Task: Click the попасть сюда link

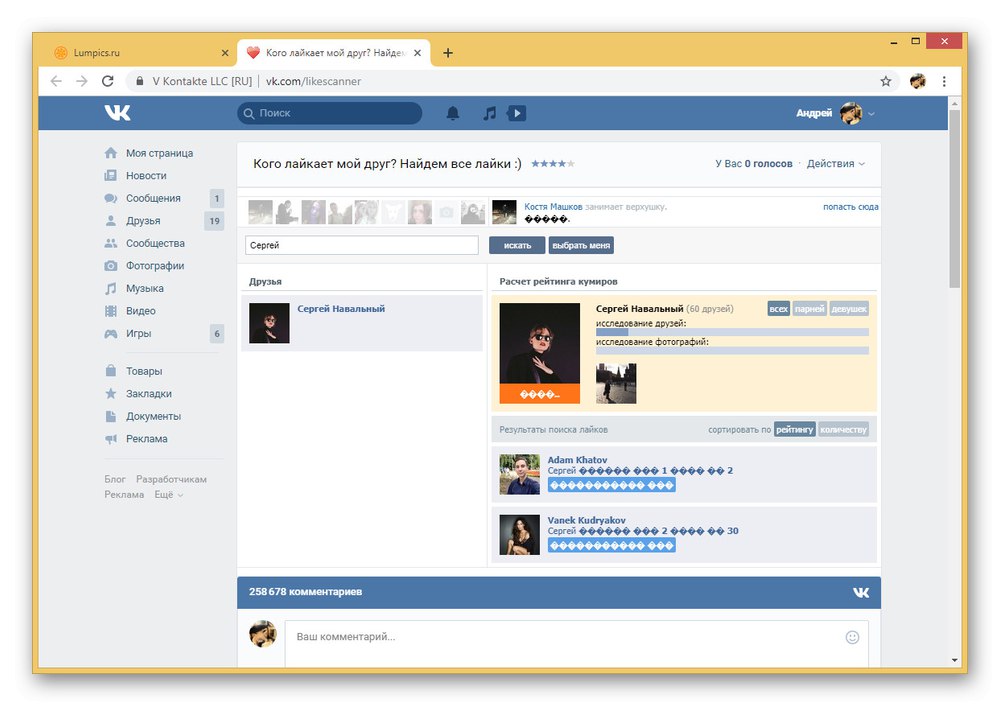Action: pyautogui.click(x=851, y=207)
